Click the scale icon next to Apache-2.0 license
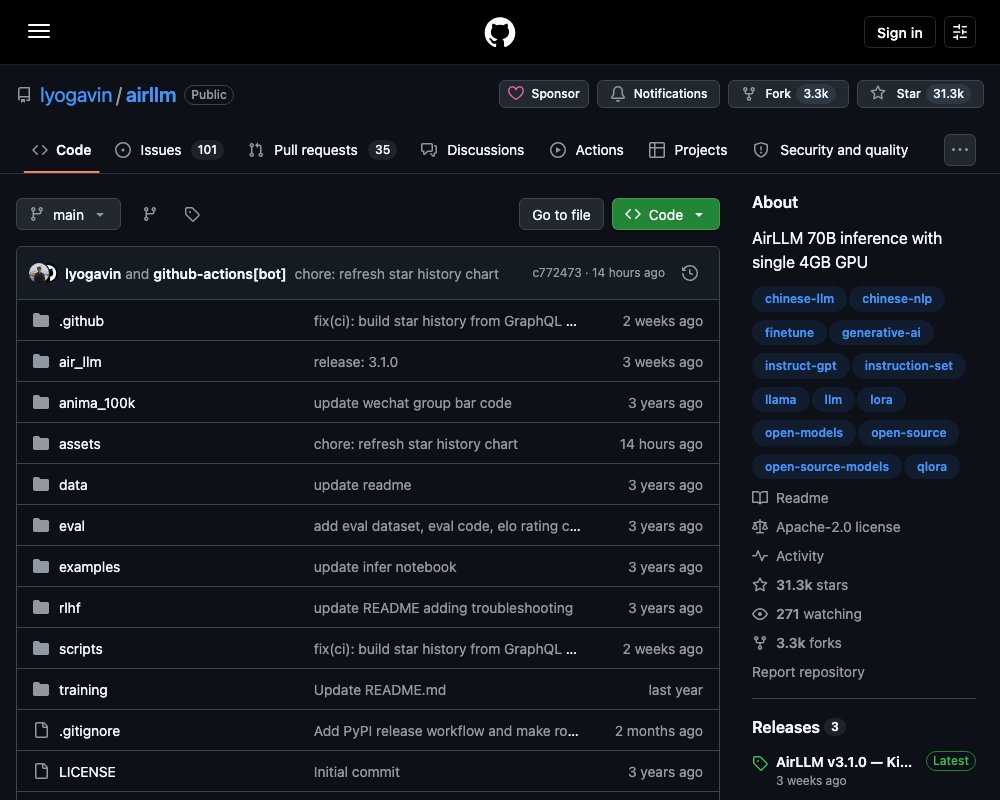1000x800 pixels. pyautogui.click(x=760, y=527)
